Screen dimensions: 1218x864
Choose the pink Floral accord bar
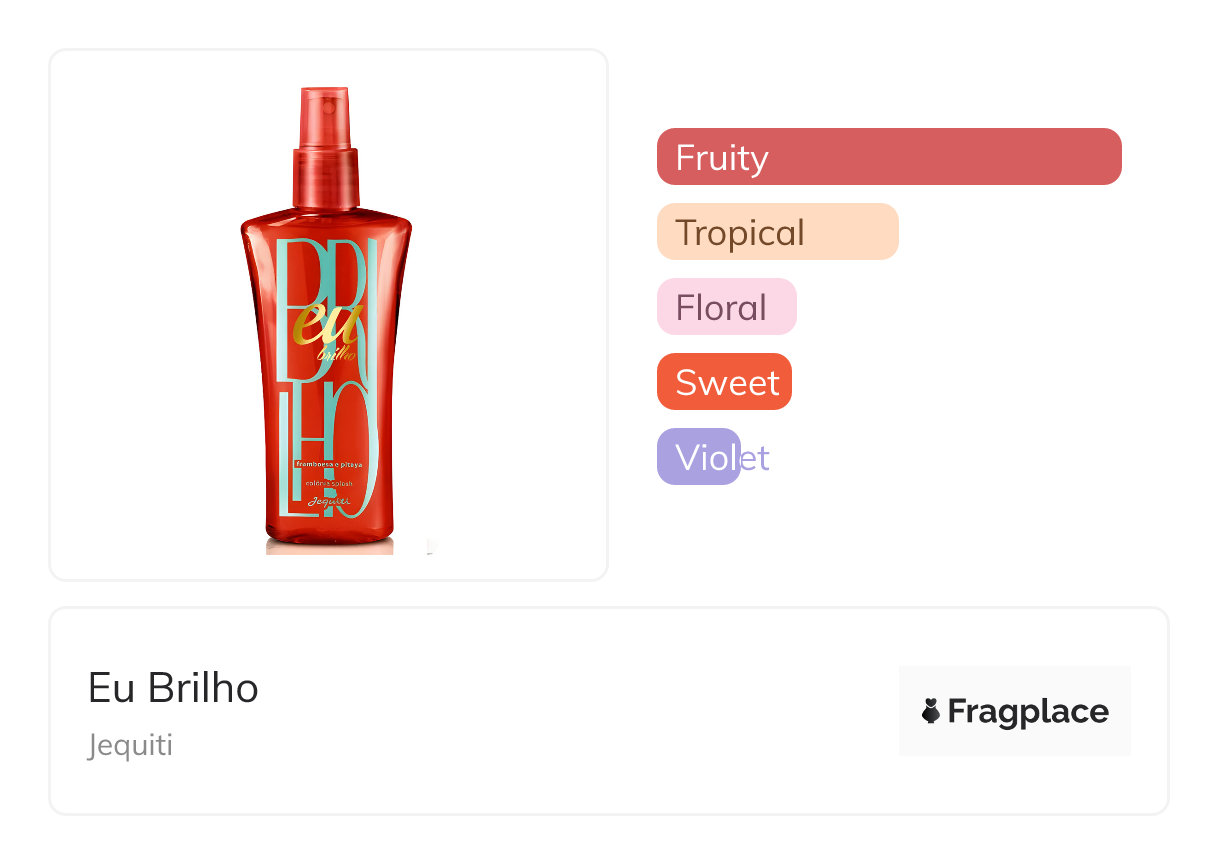(x=726, y=307)
